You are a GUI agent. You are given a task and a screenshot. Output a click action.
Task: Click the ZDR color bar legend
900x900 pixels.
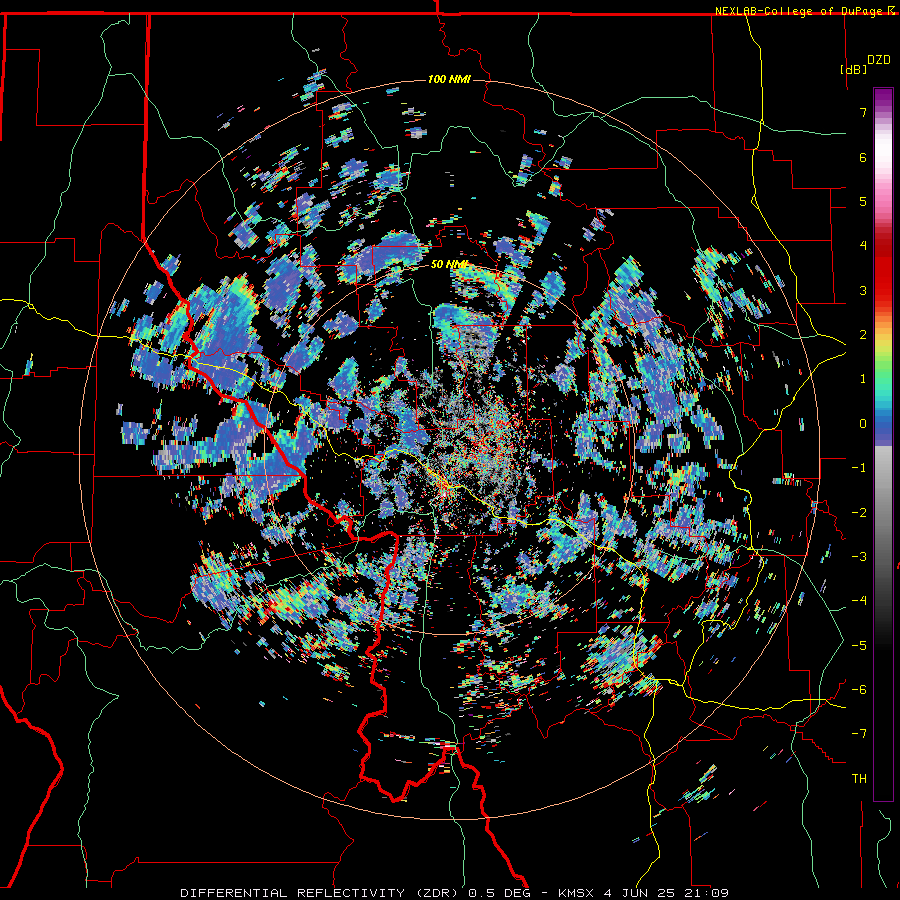point(883,444)
